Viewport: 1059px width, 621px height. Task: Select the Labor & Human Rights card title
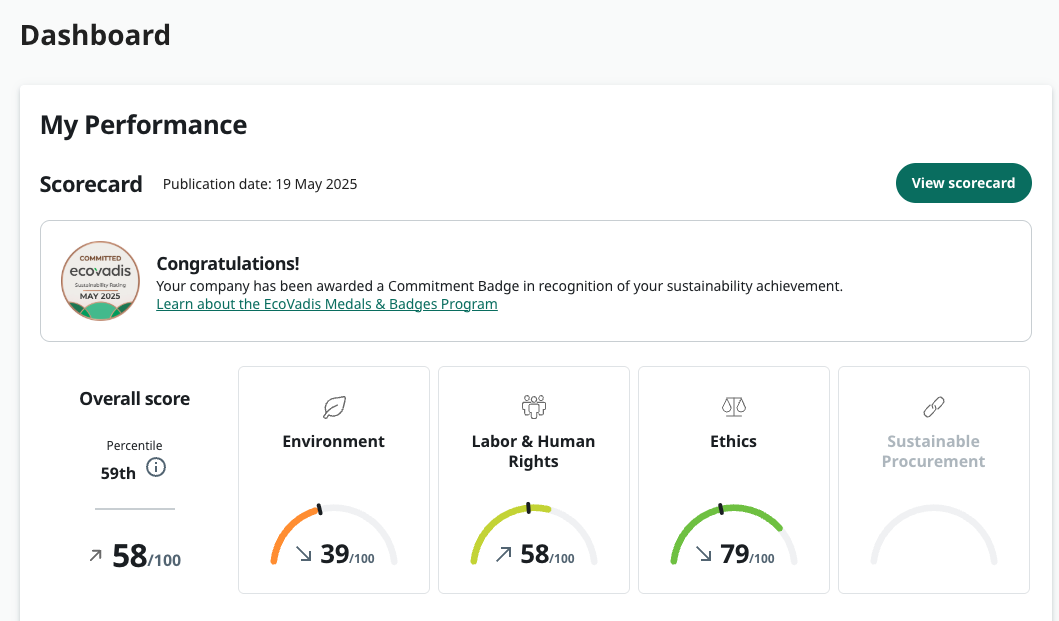click(534, 451)
